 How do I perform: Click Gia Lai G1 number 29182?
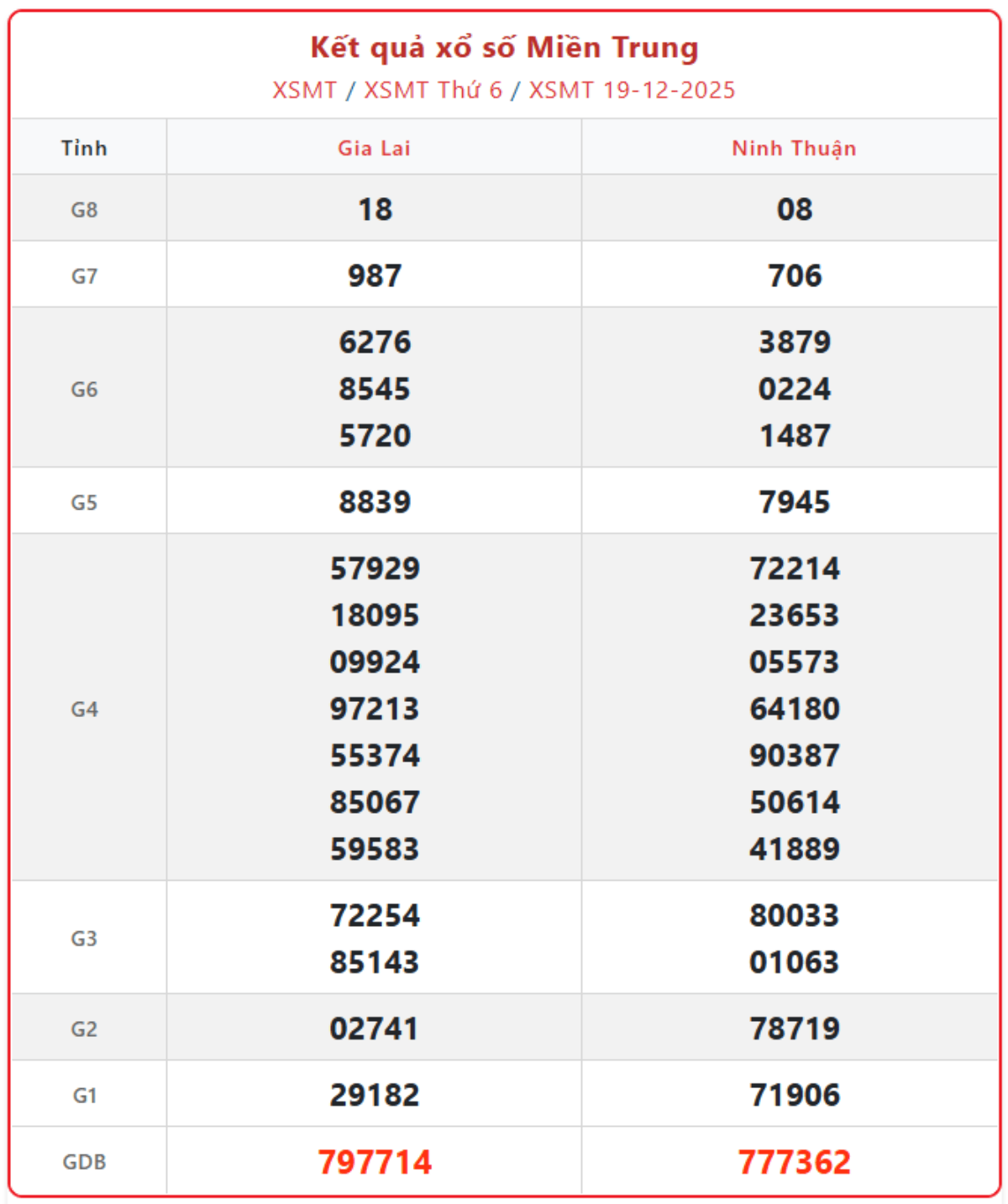point(375,1095)
